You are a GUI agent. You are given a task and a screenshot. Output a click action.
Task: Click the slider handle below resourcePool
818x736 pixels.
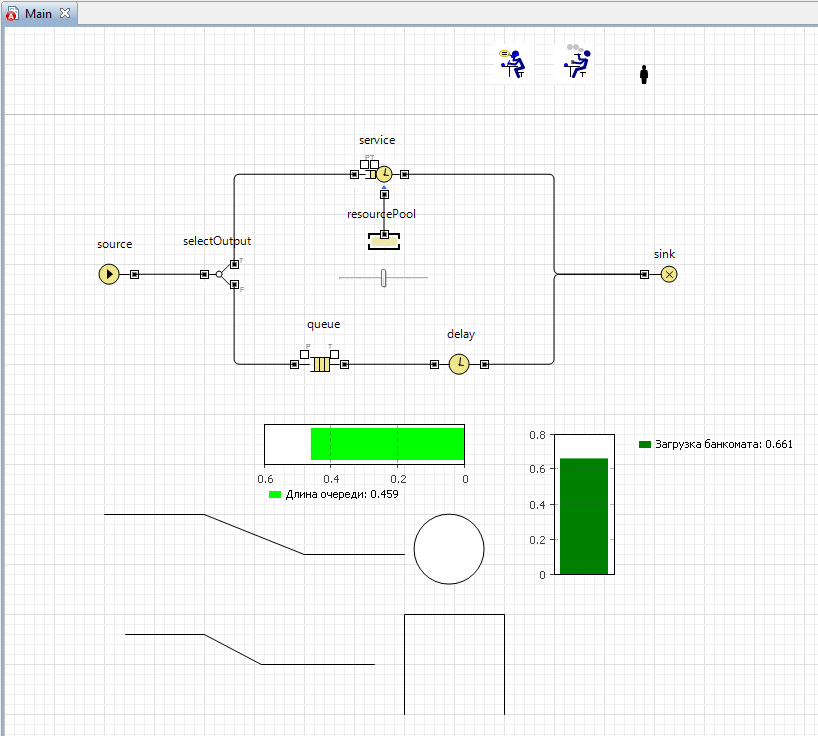[383, 278]
